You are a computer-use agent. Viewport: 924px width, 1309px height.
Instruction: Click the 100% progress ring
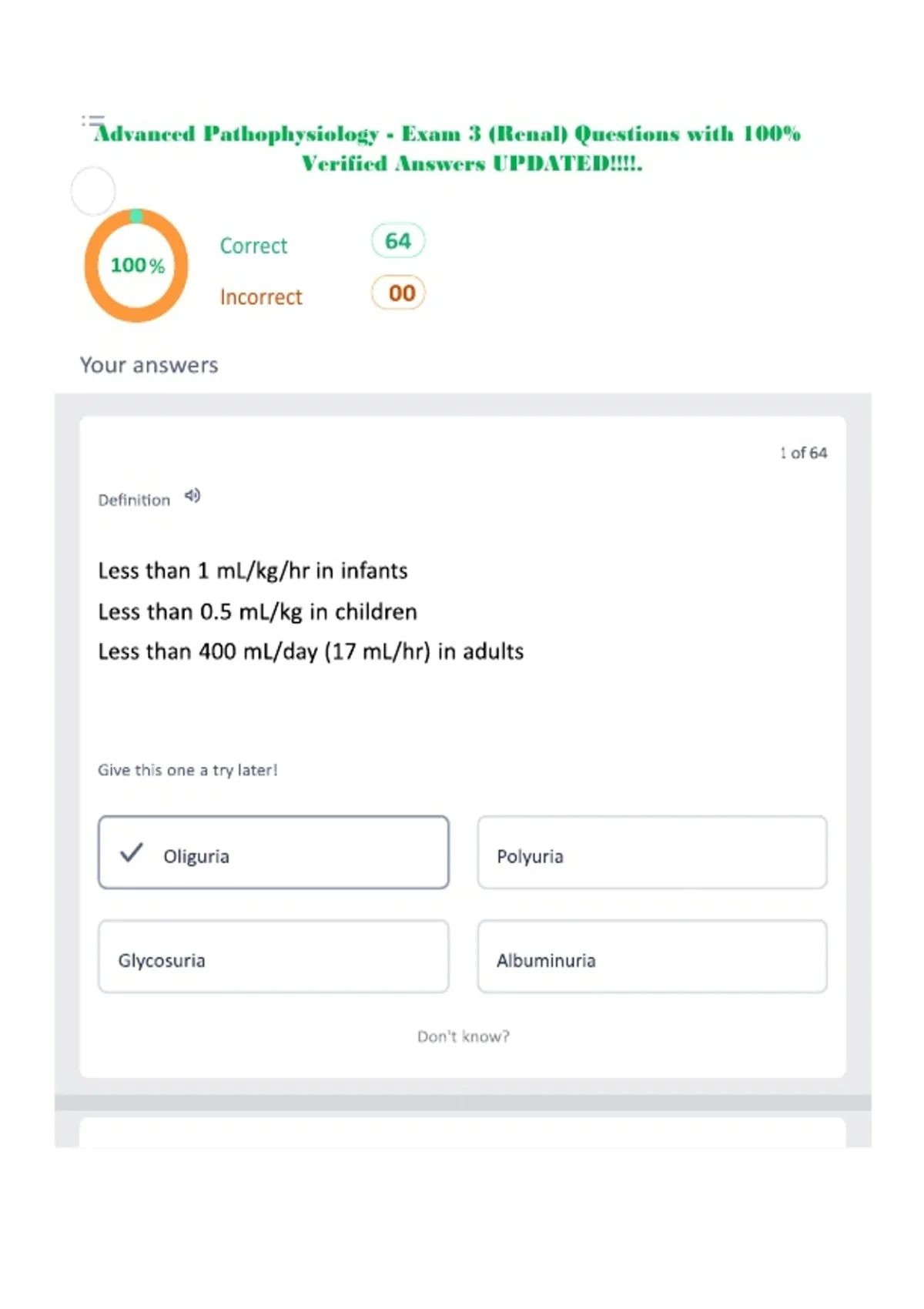pyautogui.click(x=136, y=266)
